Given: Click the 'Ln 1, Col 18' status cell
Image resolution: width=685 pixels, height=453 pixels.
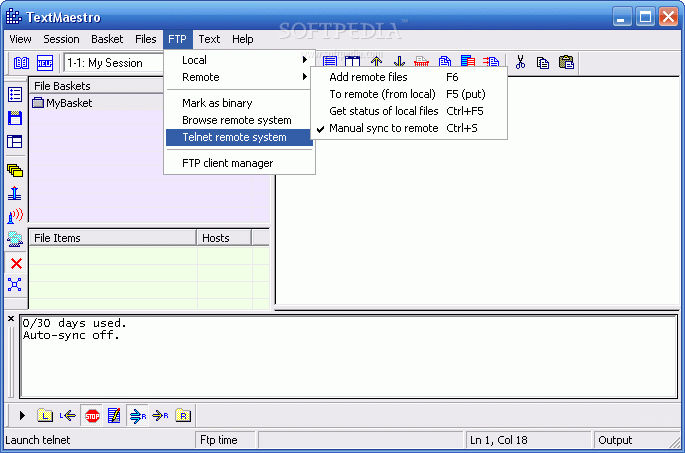Looking at the screenshot, I should (x=527, y=440).
